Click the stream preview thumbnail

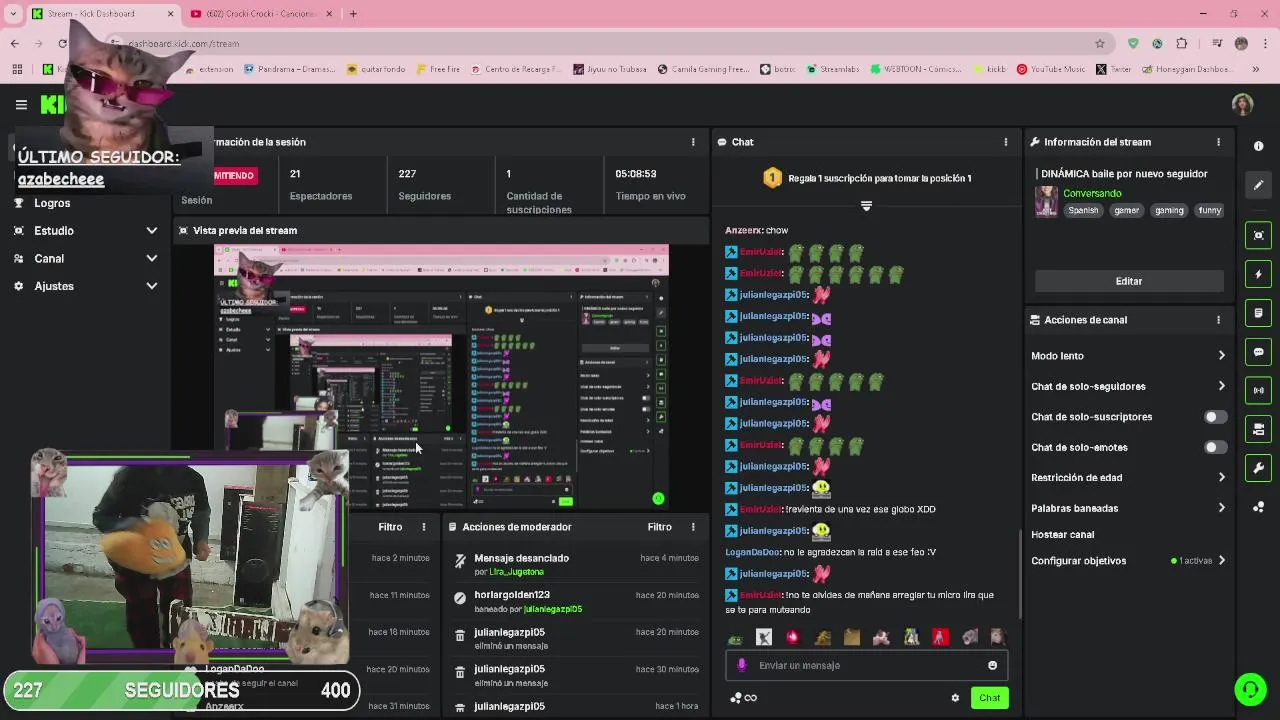[441, 376]
